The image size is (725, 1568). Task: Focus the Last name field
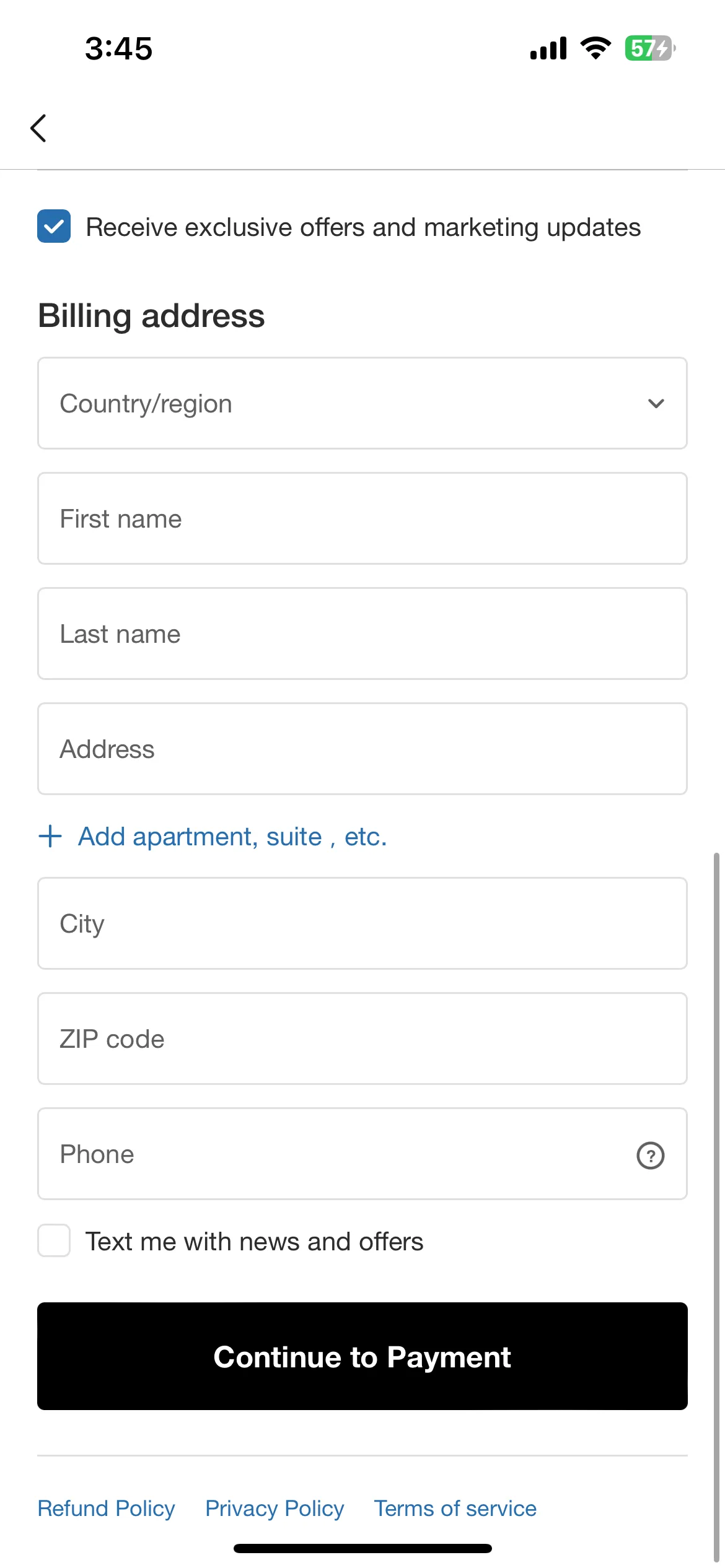[x=362, y=634]
